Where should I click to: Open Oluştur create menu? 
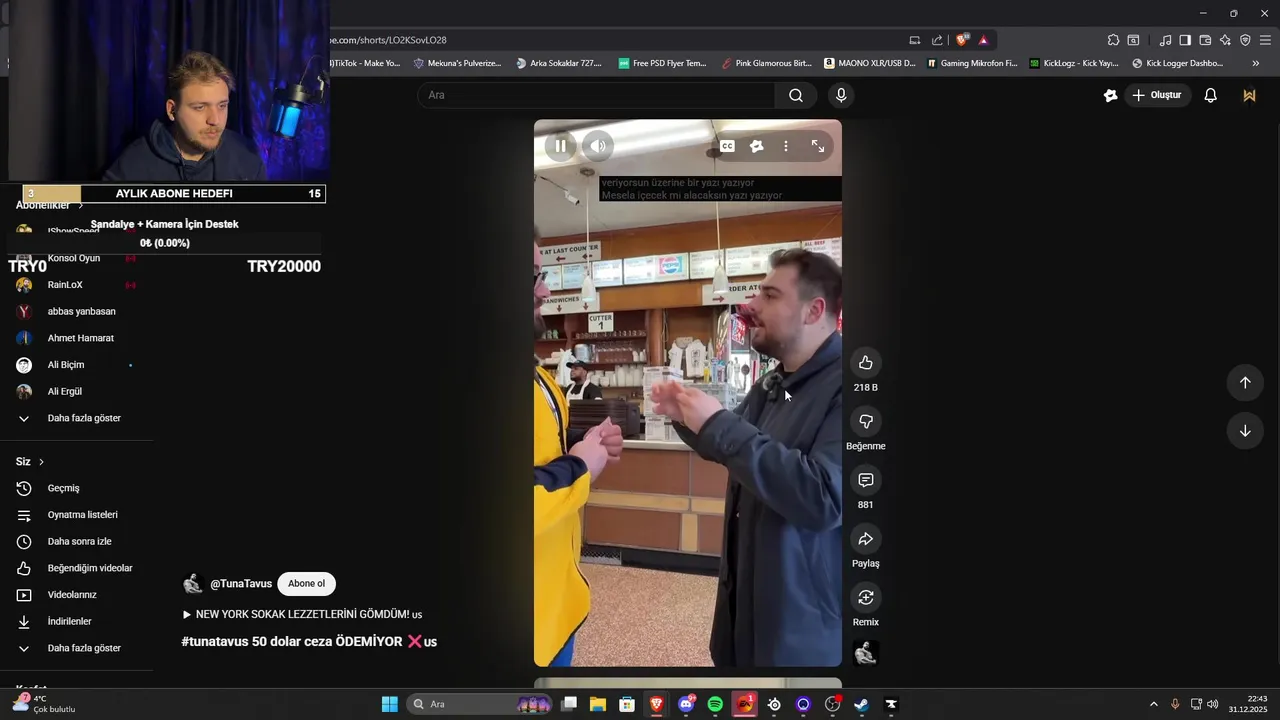[1156, 95]
